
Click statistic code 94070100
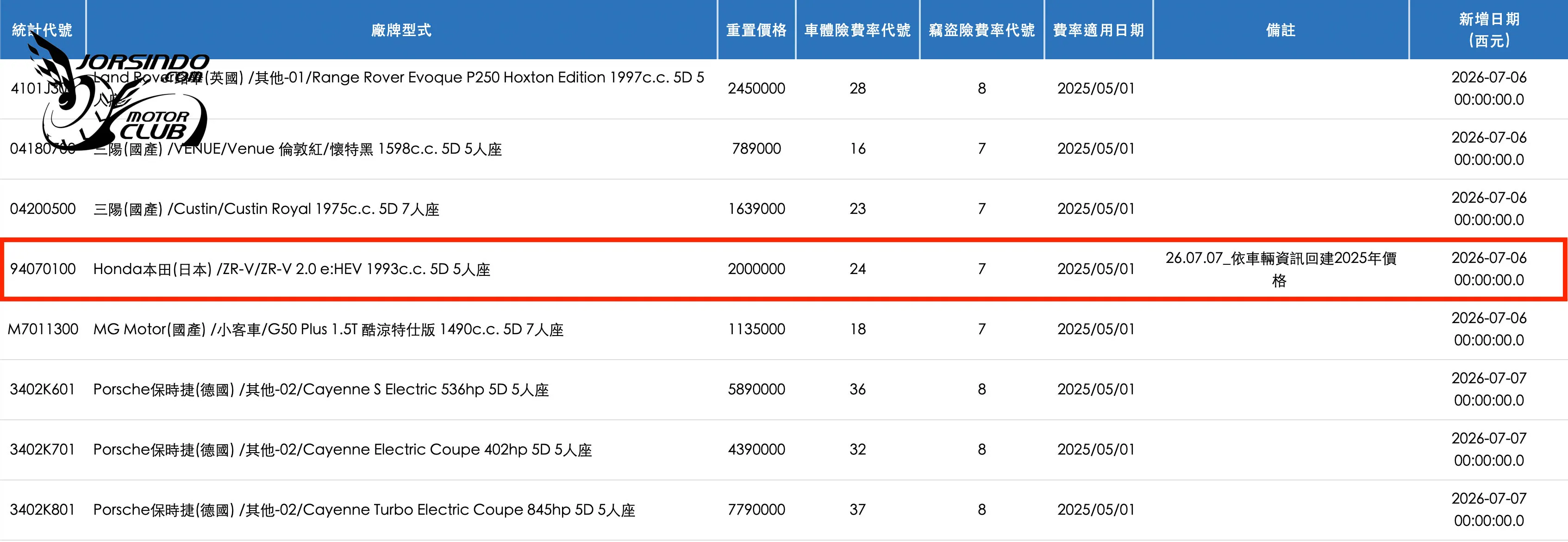click(43, 269)
